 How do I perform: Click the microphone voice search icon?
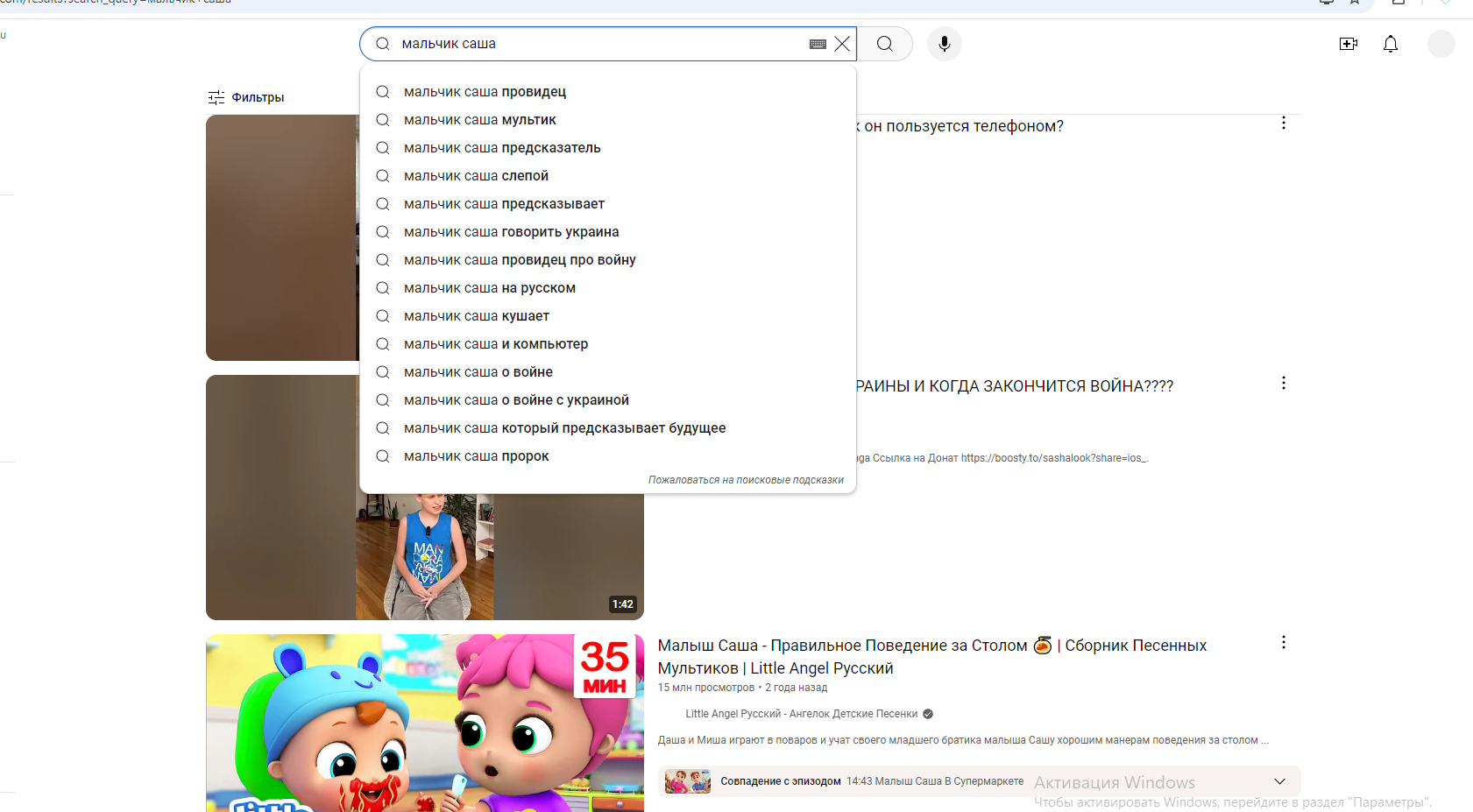pyautogui.click(x=944, y=44)
